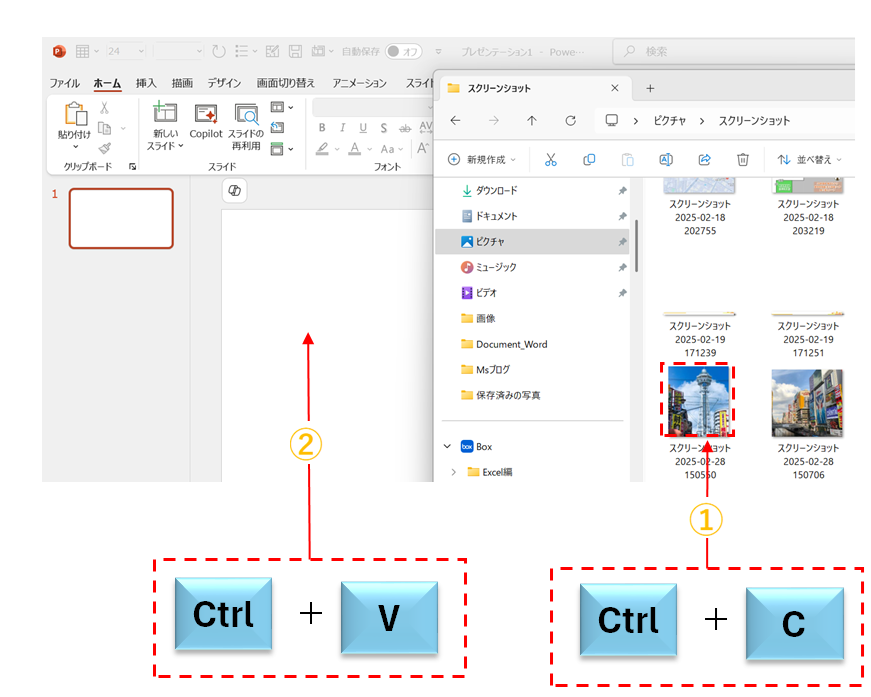
Task: Click the Reuse Slides (スライドの再利用) icon
Action: point(246,124)
